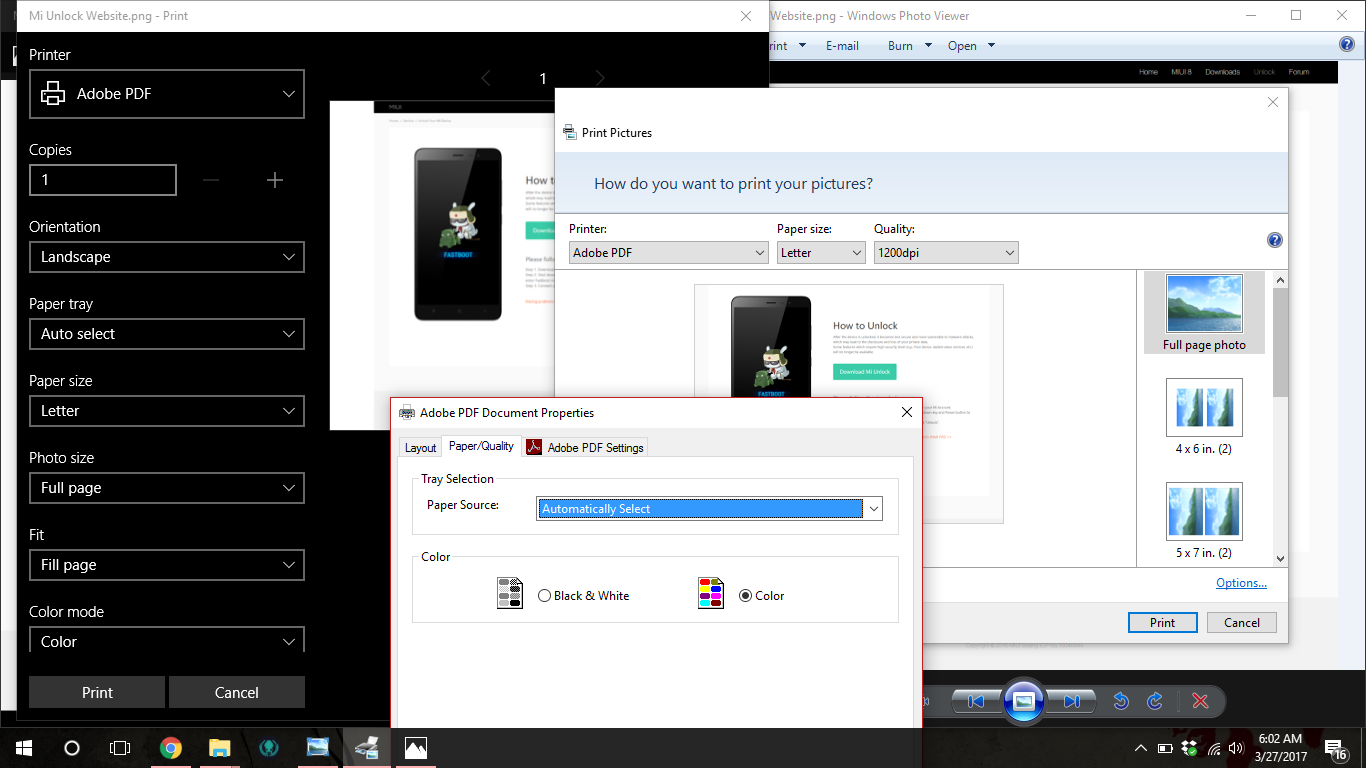This screenshot has width=1366, height=768.
Task: Open the Color mode dropdown
Action: pos(167,640)
